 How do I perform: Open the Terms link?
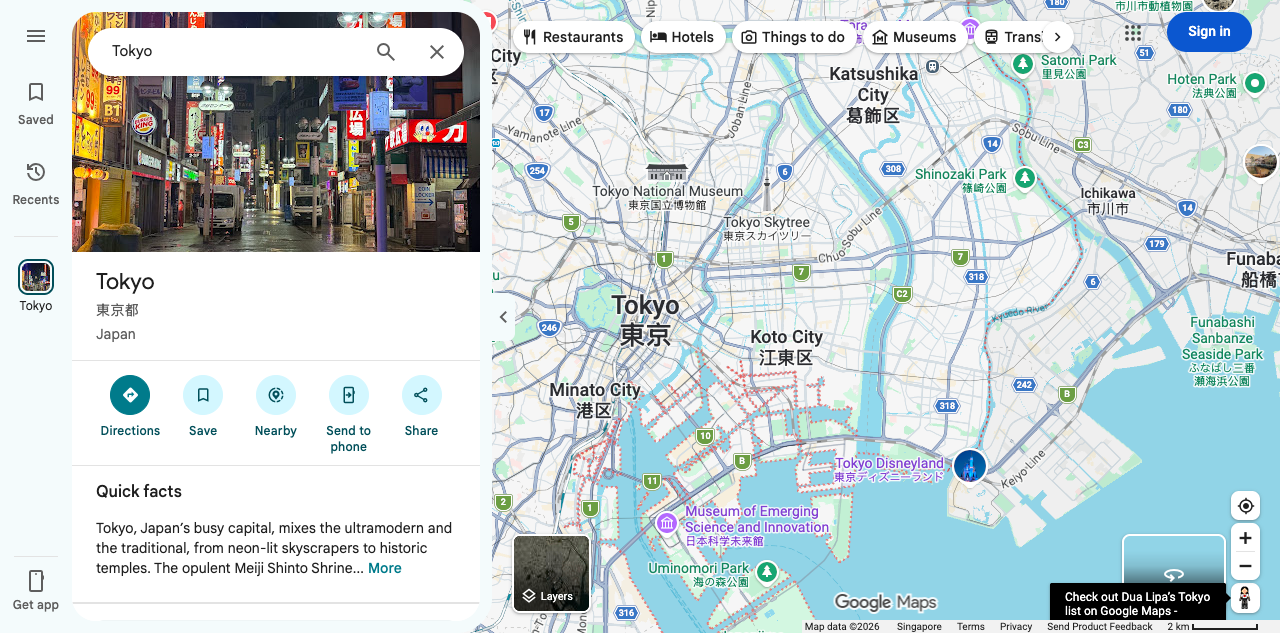point(971,627)
